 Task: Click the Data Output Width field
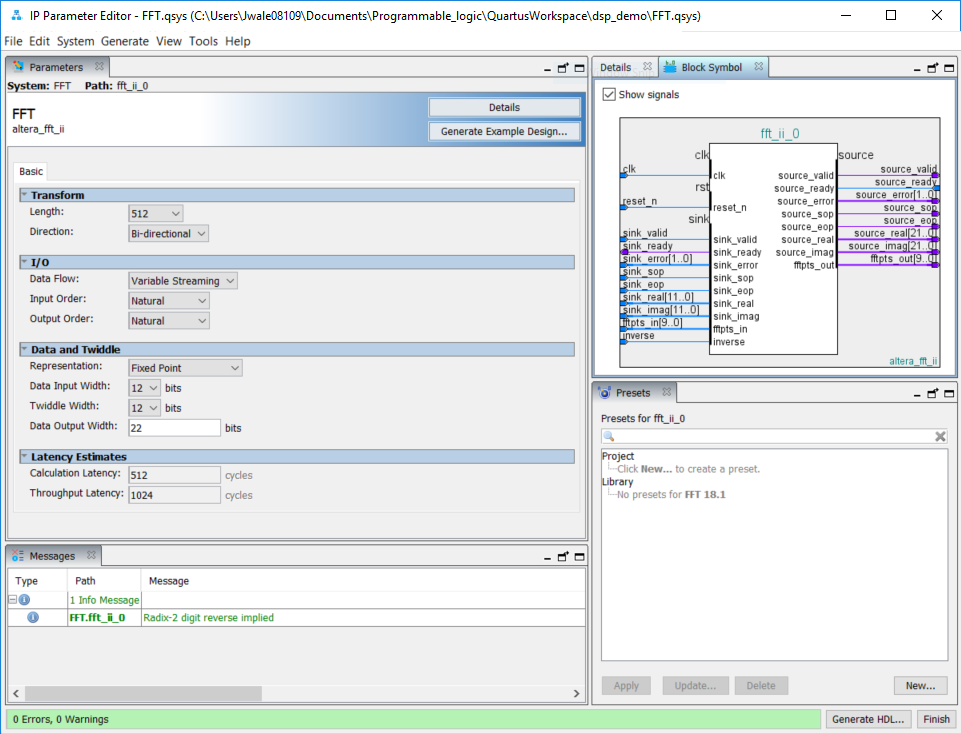tap(174, 428)
